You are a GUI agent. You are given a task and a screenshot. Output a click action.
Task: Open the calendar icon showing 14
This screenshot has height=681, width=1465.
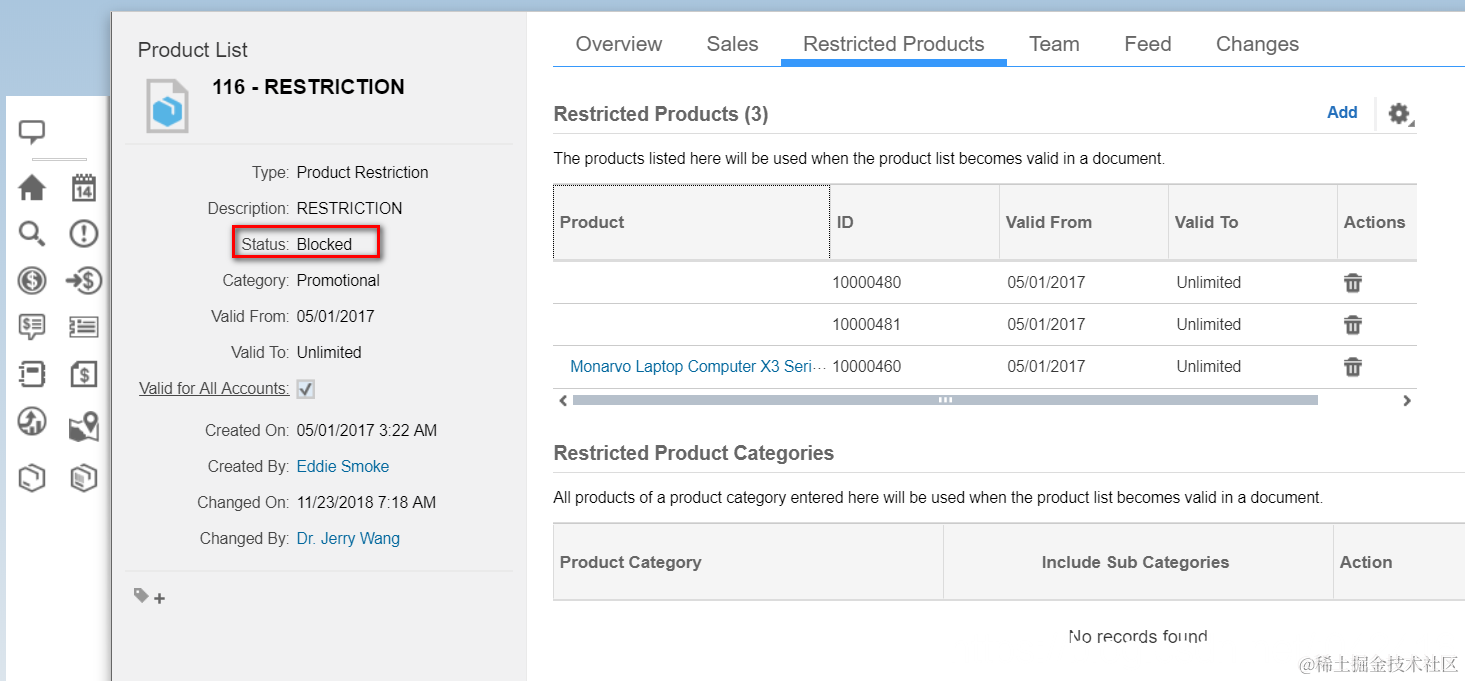[83, 187]
